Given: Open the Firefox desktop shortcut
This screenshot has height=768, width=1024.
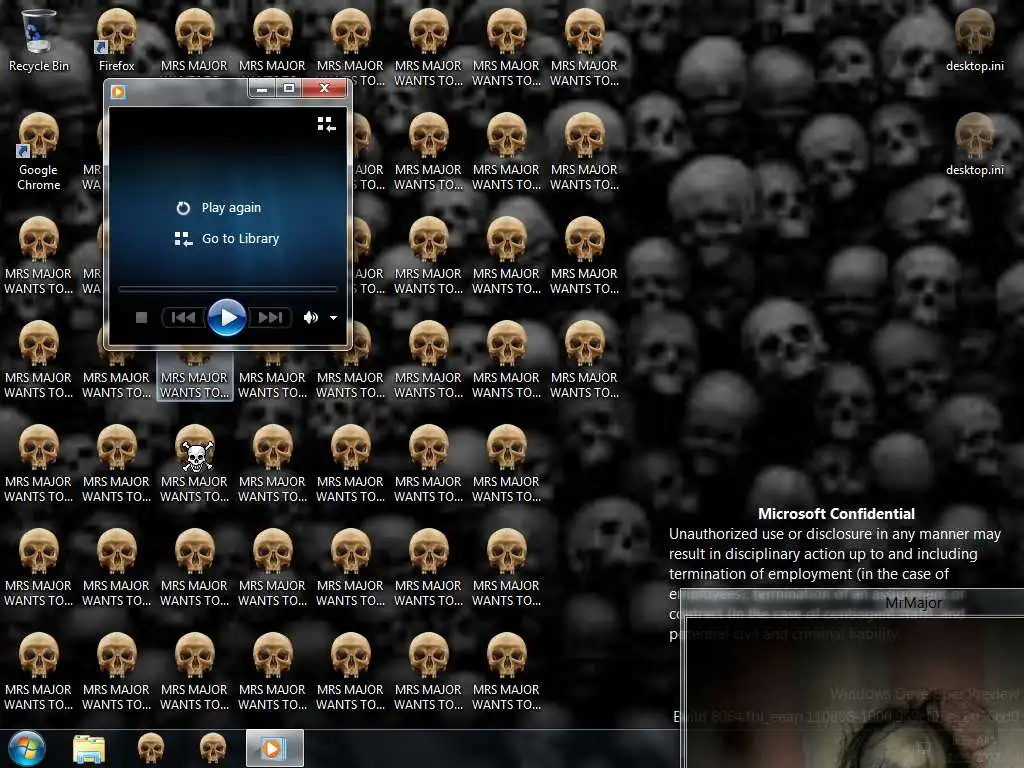Looking at the screenshot, I should (x=116, y=40).
